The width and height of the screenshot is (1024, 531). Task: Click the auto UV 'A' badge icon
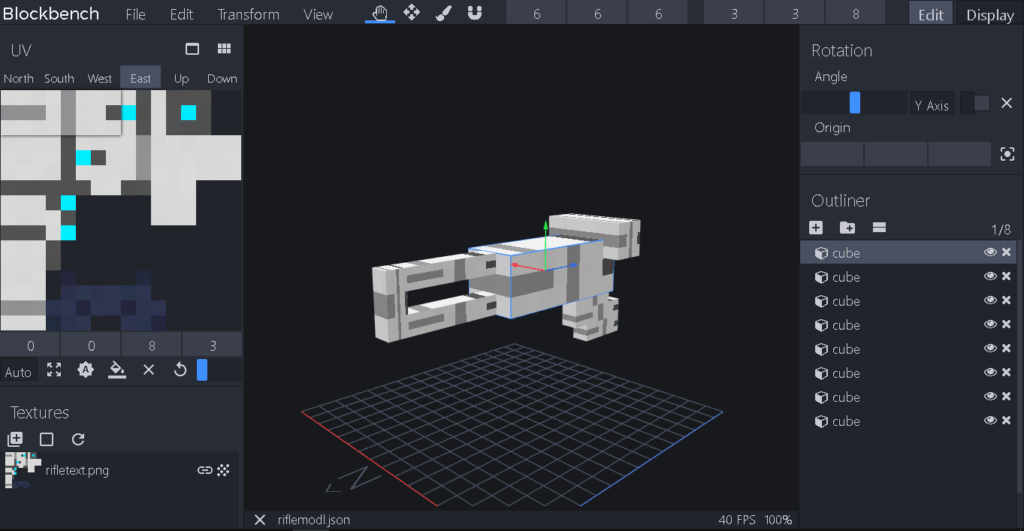point(86,370)
